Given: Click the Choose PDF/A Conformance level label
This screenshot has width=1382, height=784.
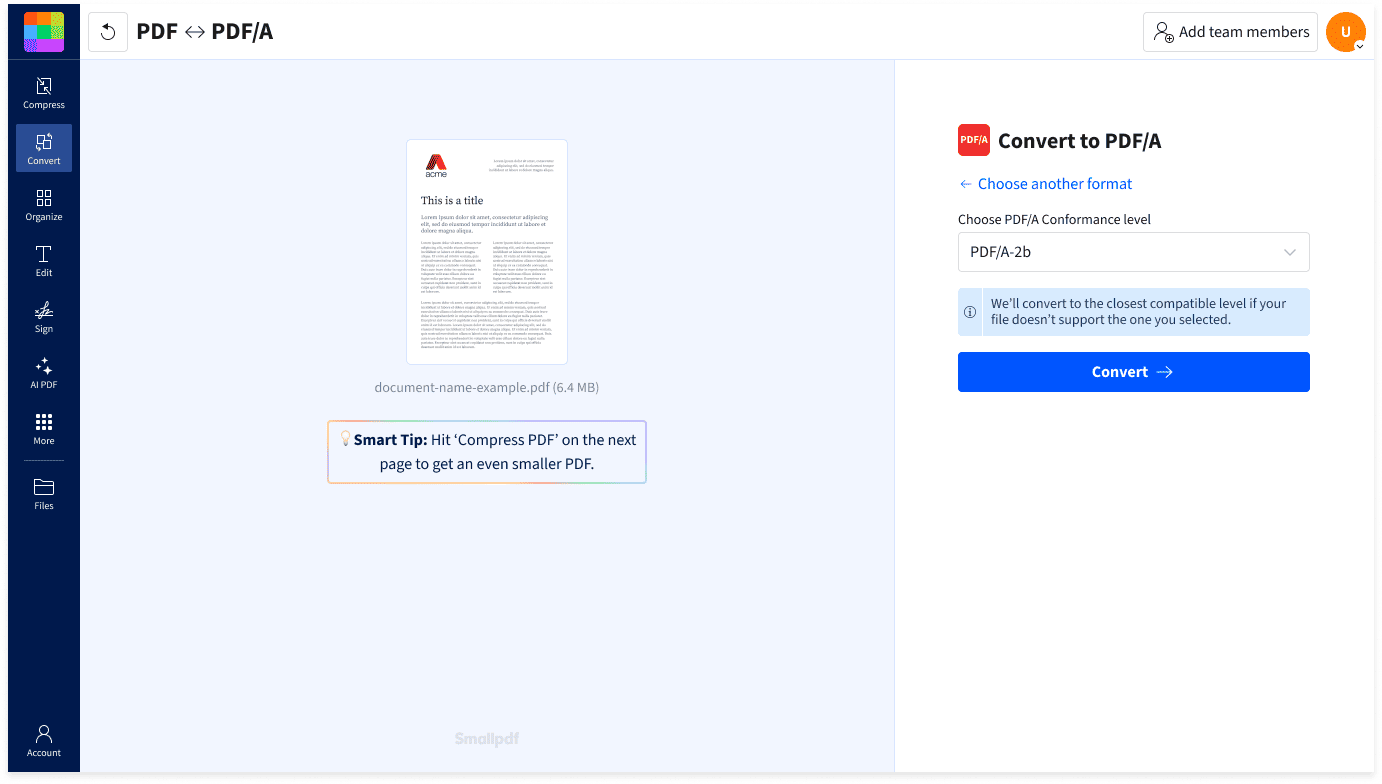Looking at the screenshot, I should [1054, 220].
